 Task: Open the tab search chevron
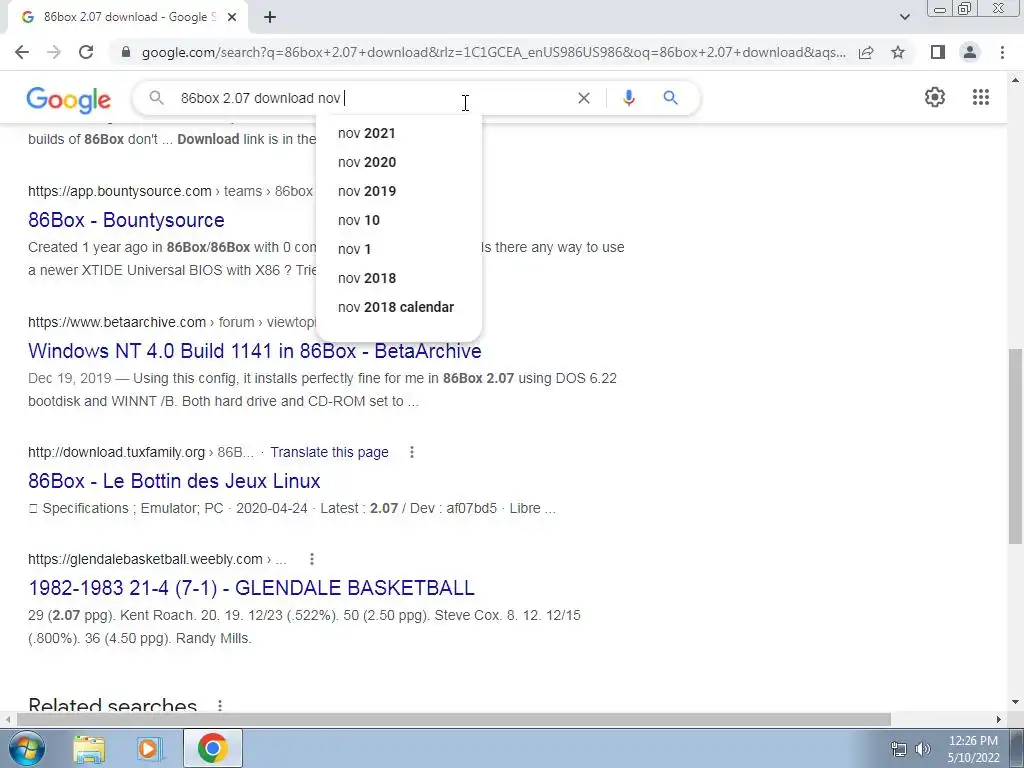(x=904, y=17)
